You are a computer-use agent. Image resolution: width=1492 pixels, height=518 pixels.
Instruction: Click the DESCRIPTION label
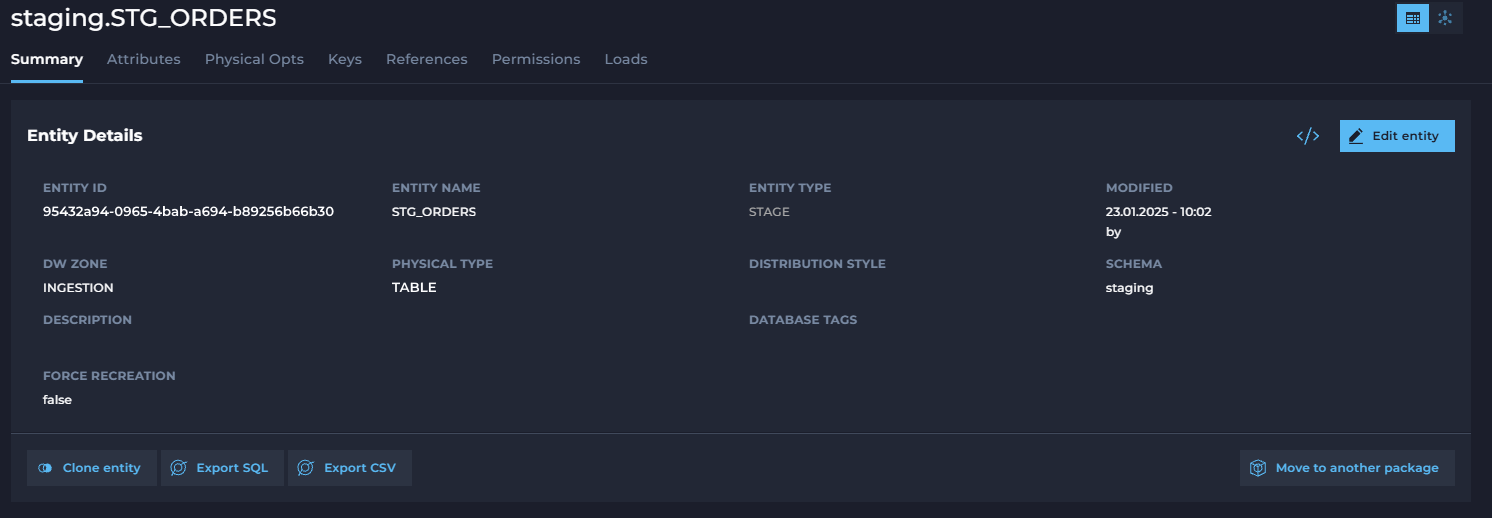tap(87, 320)
